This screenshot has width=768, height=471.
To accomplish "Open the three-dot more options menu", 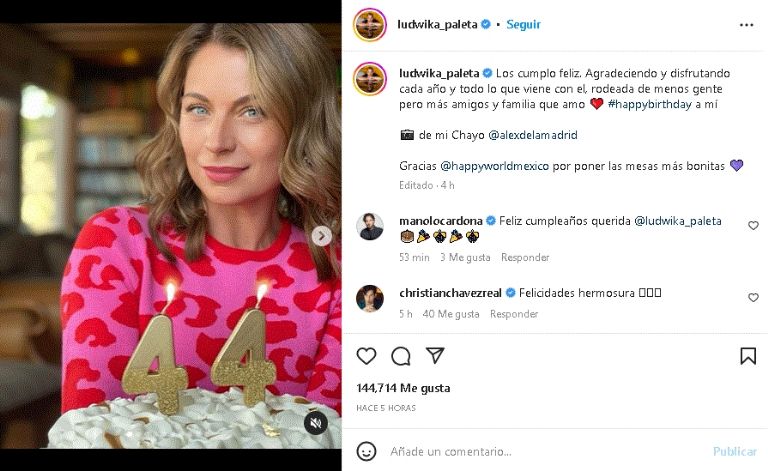I will (x=747, y=24).
